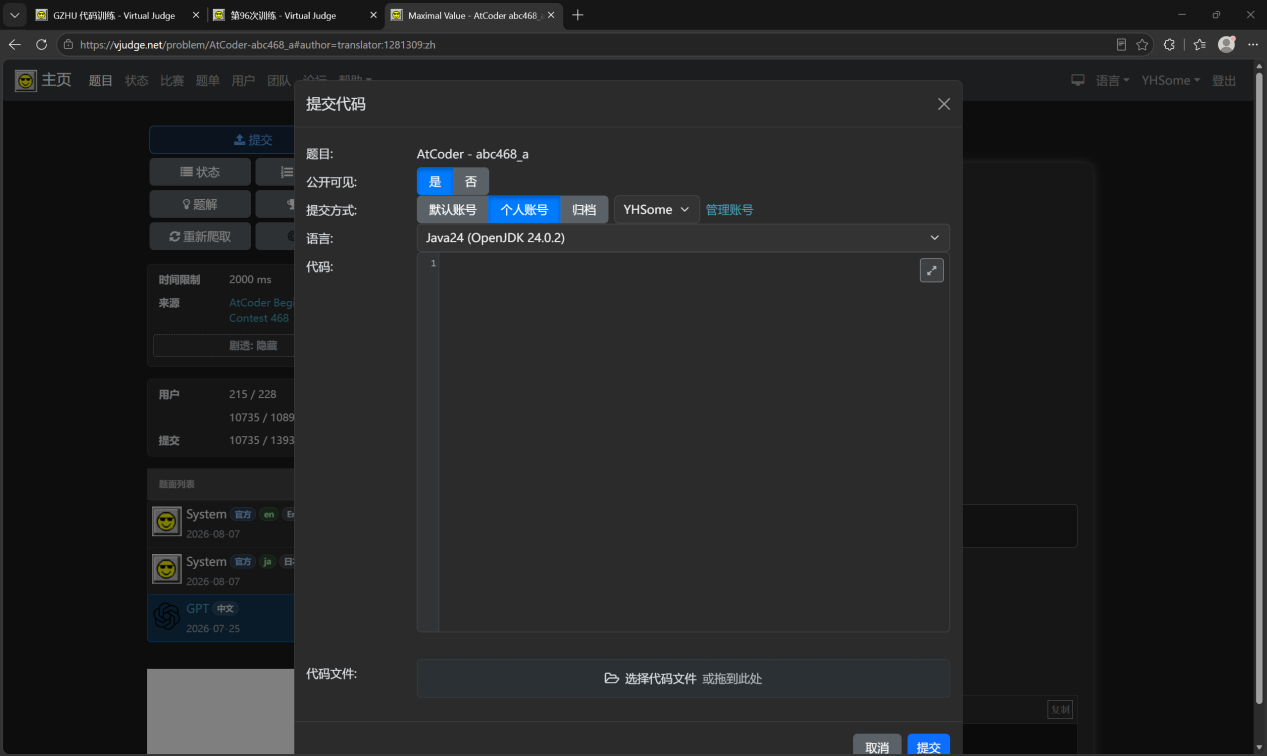Image resolution: width=1267 pixels, height=756 pixels.
Task: Open the Java24 language dropdown
Action: pyautogui.click(x=683, y=238)
